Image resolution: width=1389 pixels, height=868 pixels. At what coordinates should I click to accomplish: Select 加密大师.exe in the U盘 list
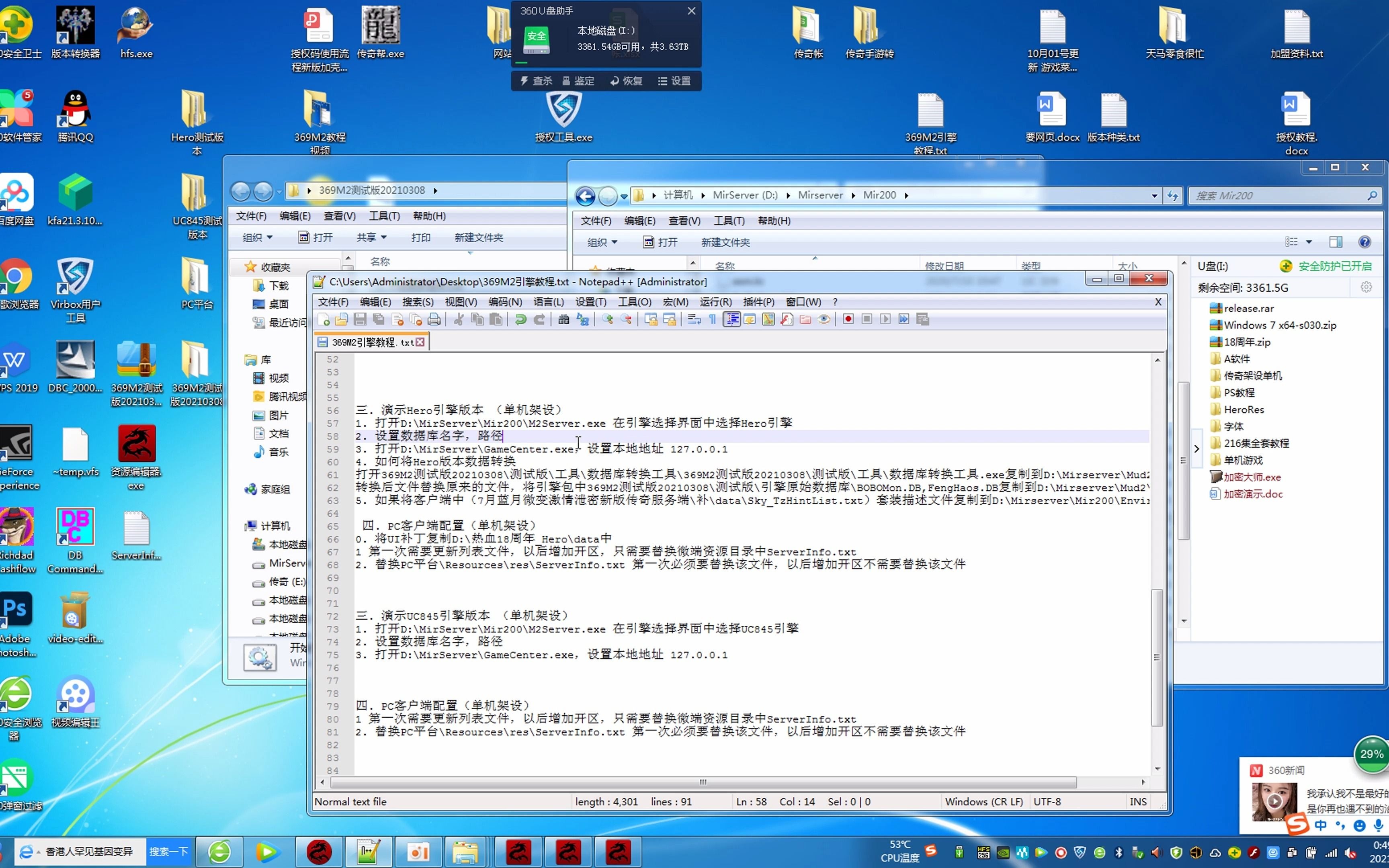[1245, 477]
